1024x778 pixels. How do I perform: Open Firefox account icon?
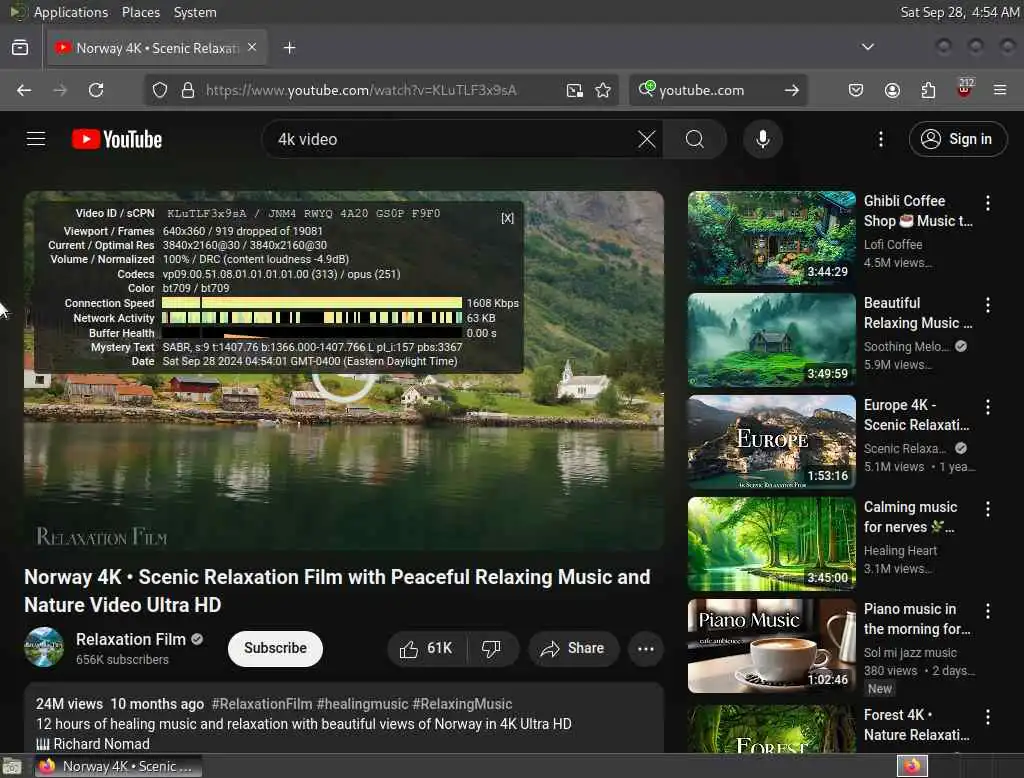pos(892,90)
